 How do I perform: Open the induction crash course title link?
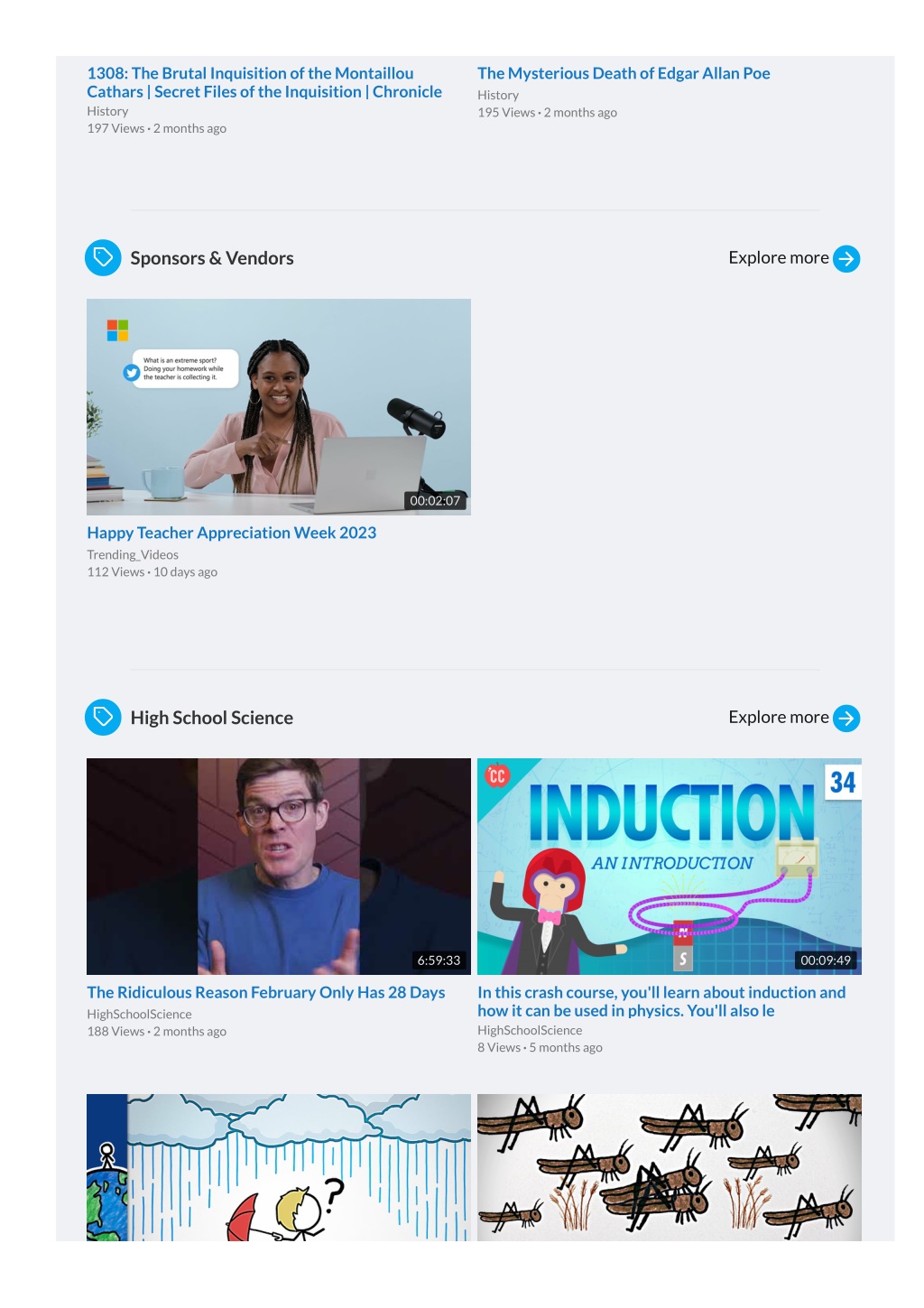(661, 1001)
